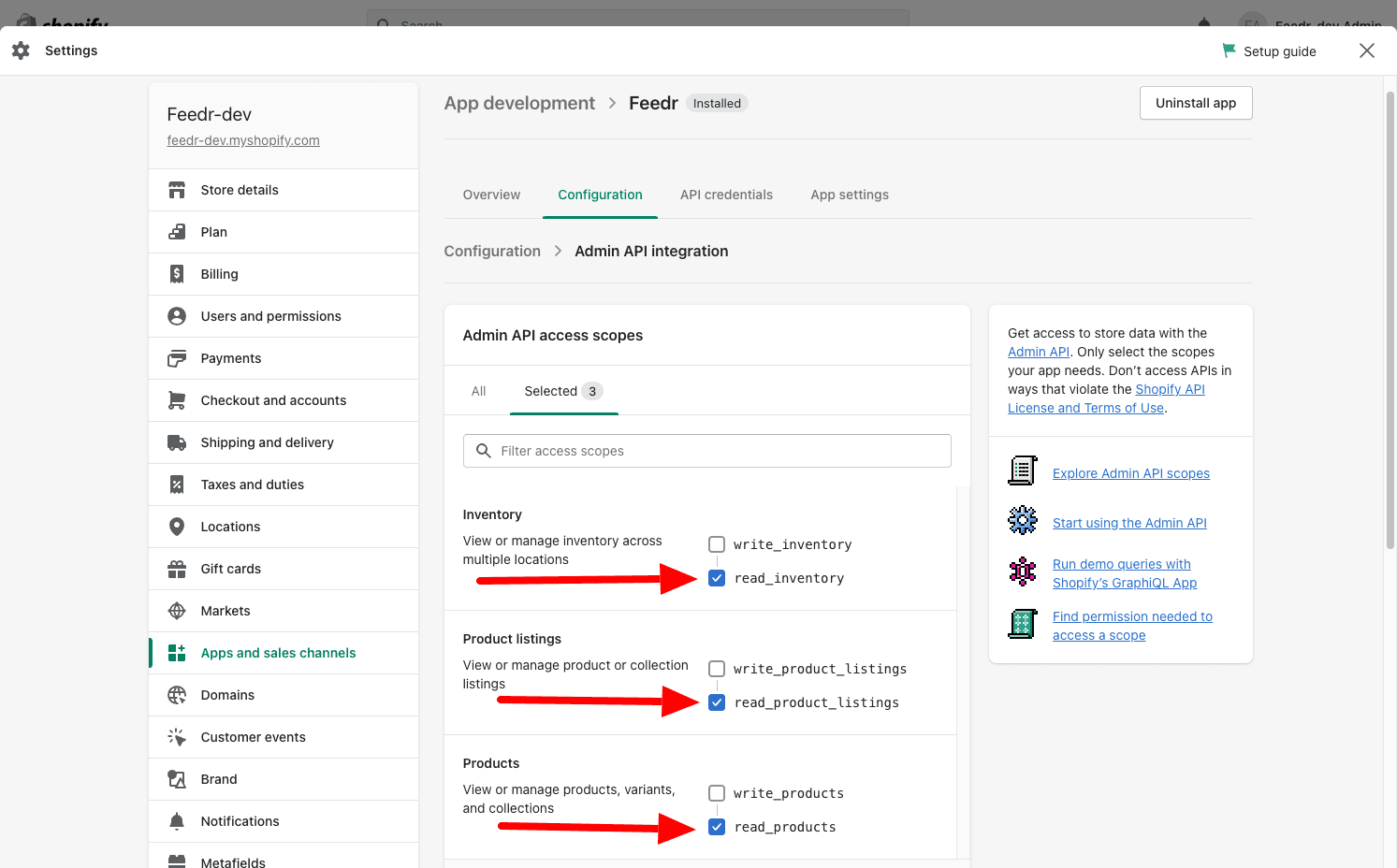The image size is (1397, 868).
Task: Show the All access scopes tab
Action: click(x=478, y=391)
